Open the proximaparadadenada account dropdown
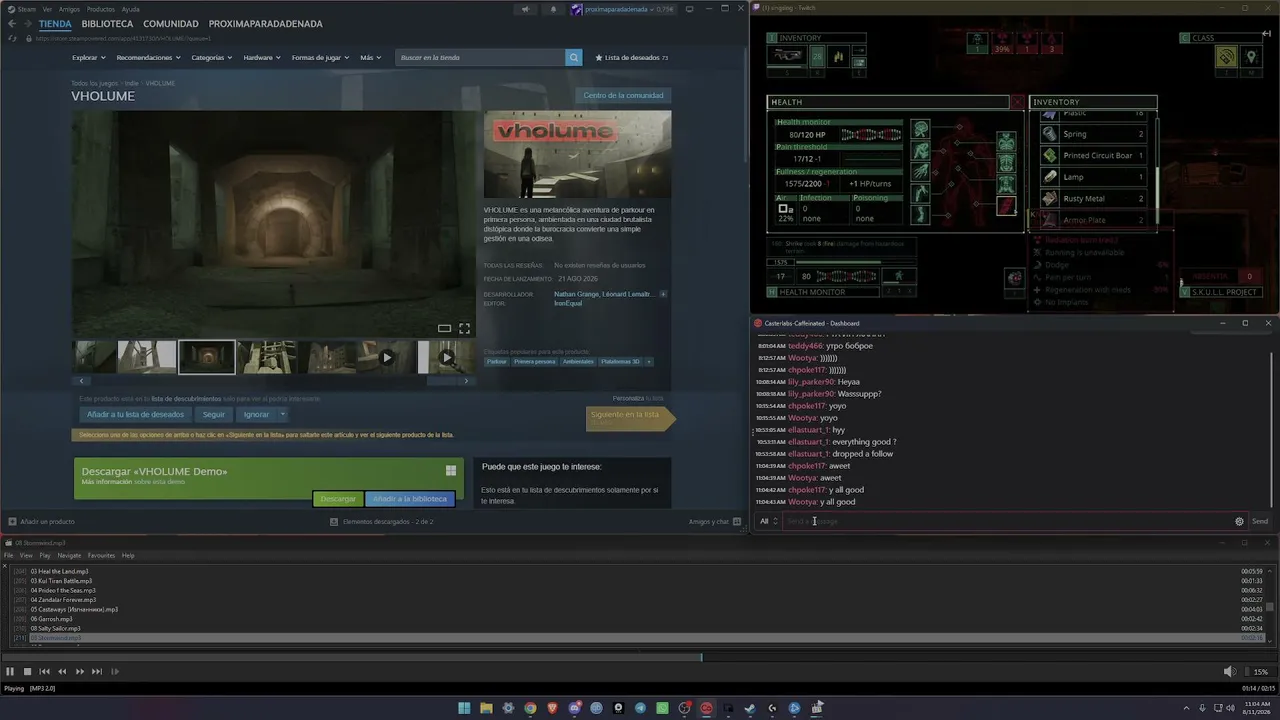This screenshot has height=720, width=1280. (622, 9)
